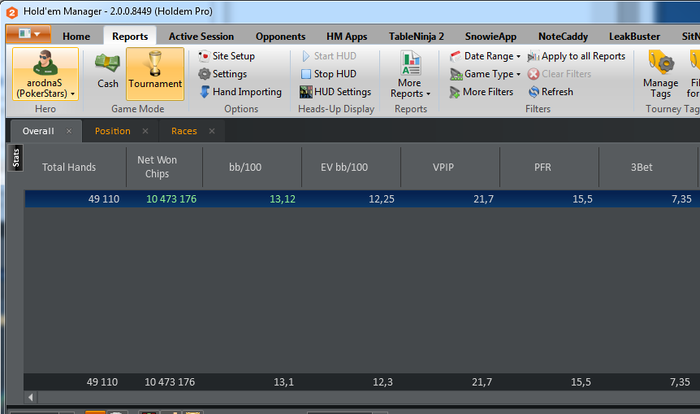Expand the vertical Stats side panel

(x=16, y=158)
